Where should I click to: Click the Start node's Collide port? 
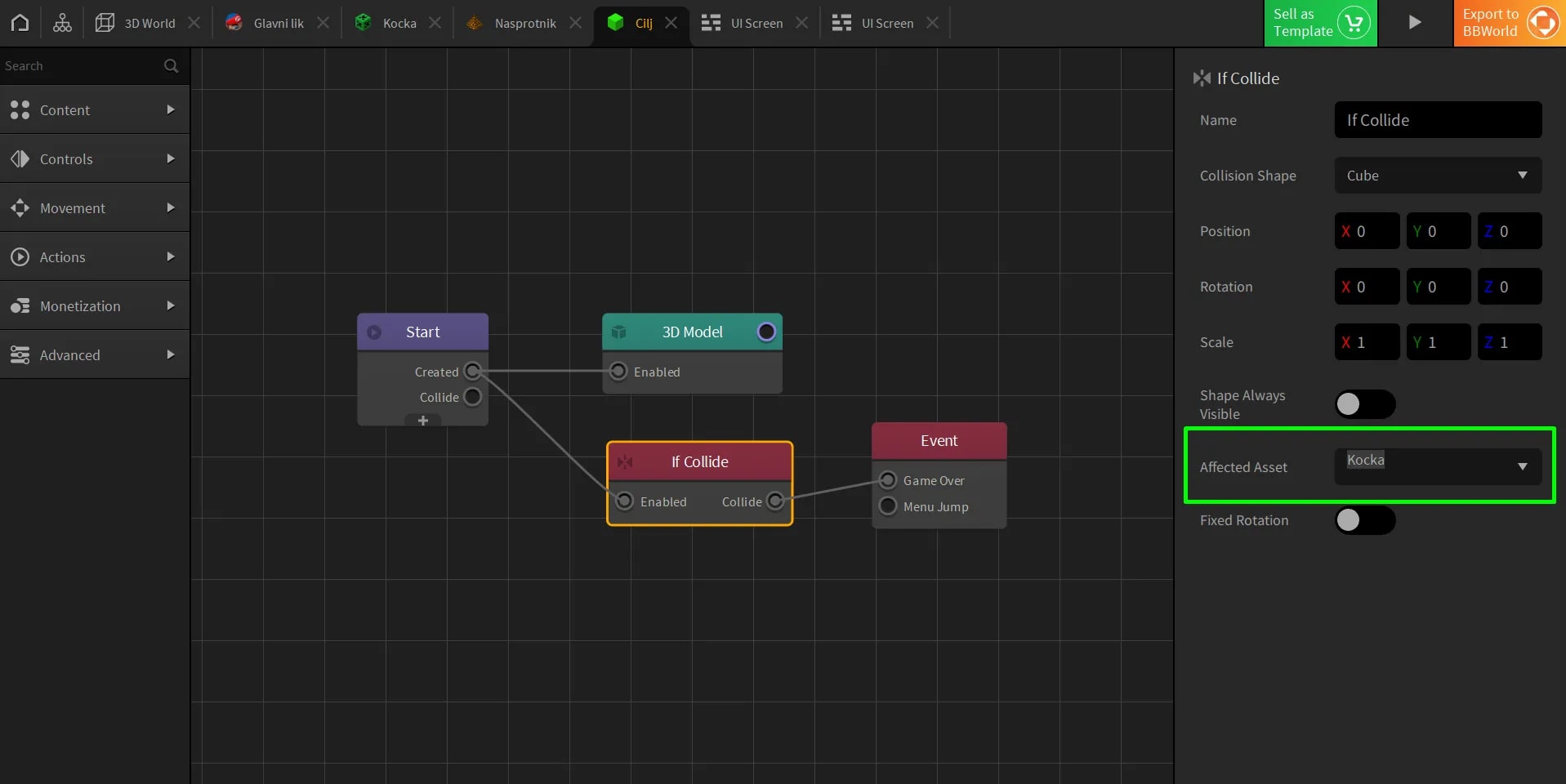[x=472, y=397]
